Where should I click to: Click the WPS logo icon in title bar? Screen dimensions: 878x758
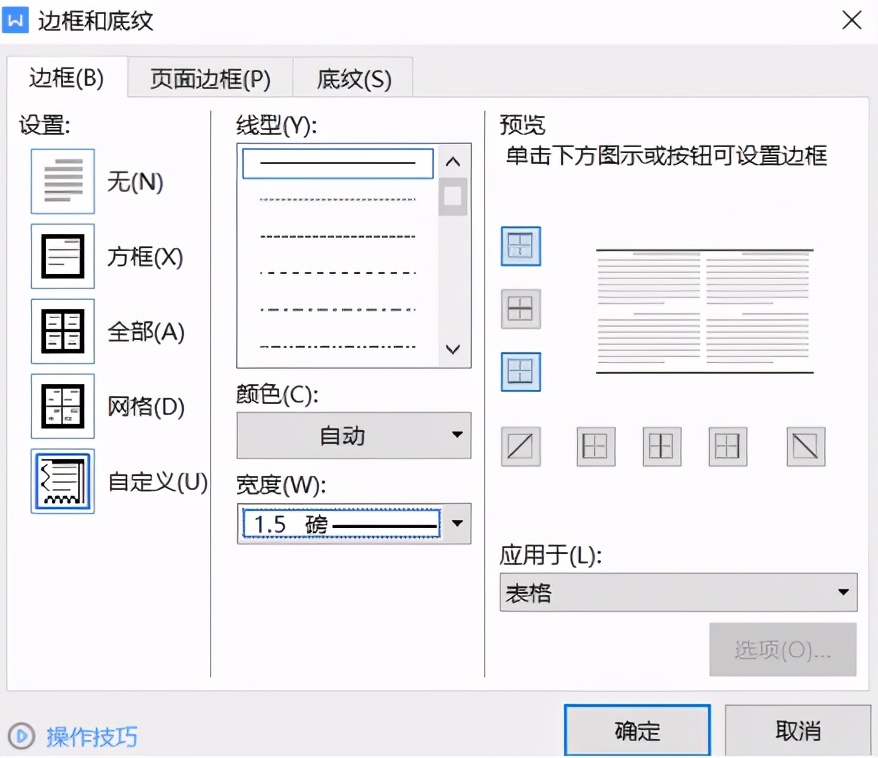(x=16, y=20)
